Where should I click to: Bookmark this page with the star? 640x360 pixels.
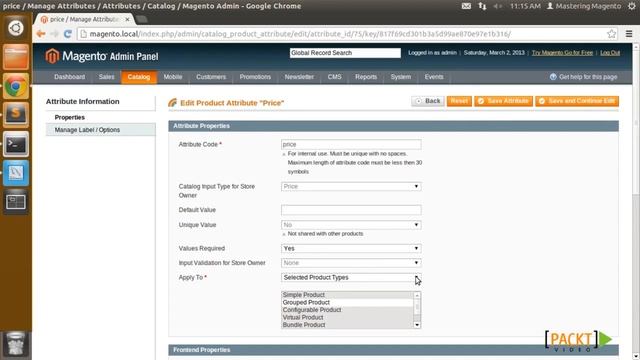pos(611,34)
